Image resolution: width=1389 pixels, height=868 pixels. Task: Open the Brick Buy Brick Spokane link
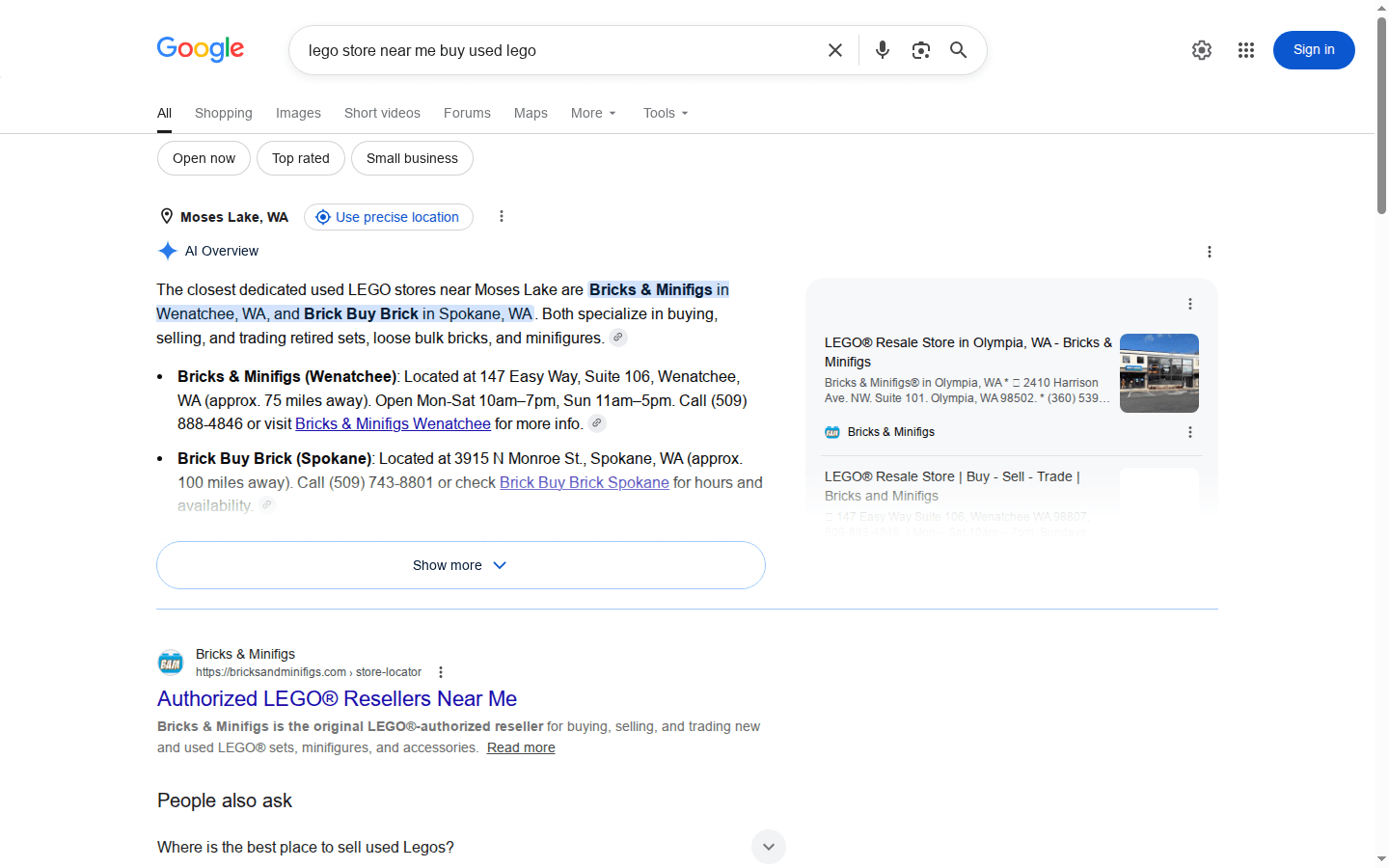click(x=585, y=482)
